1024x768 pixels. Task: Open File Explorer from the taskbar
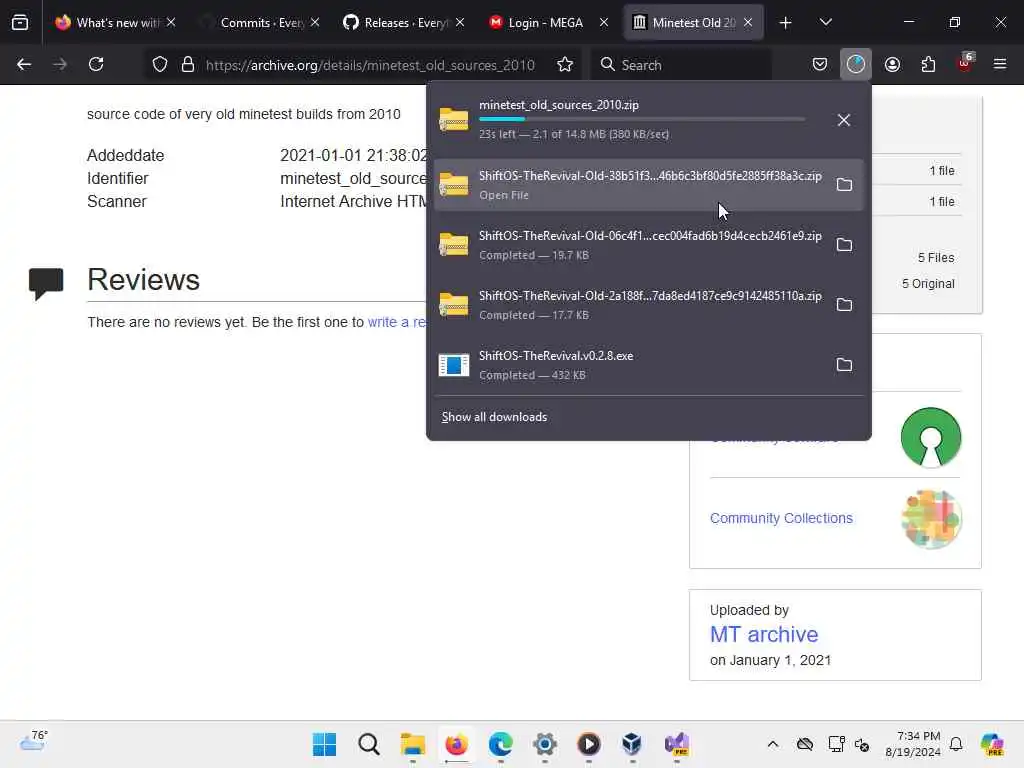413,744
